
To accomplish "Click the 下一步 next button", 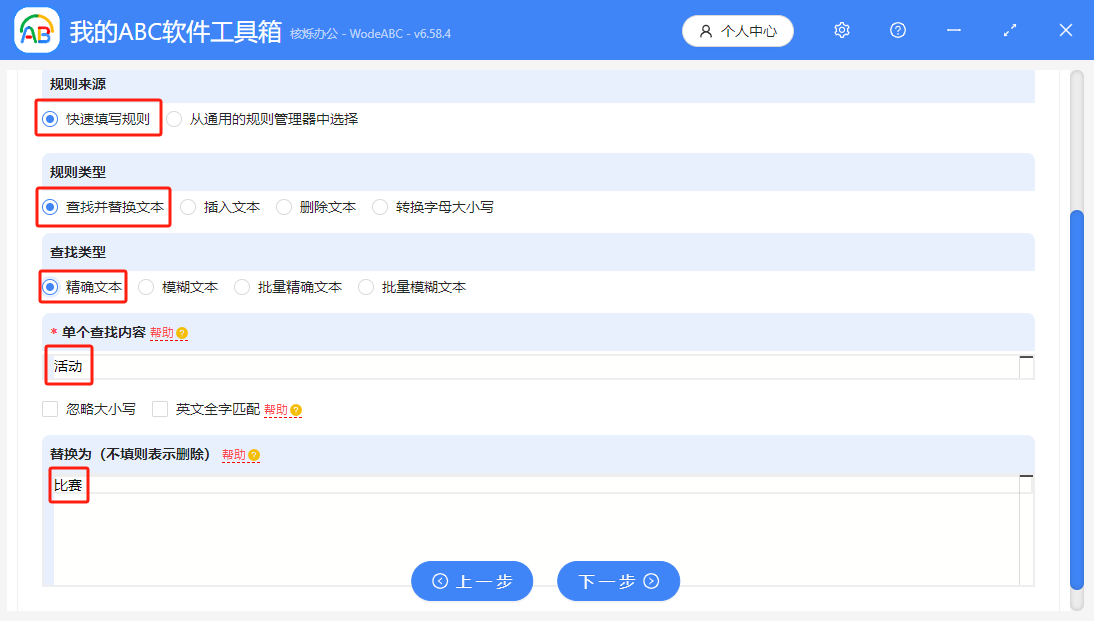I will coord(618,581).
